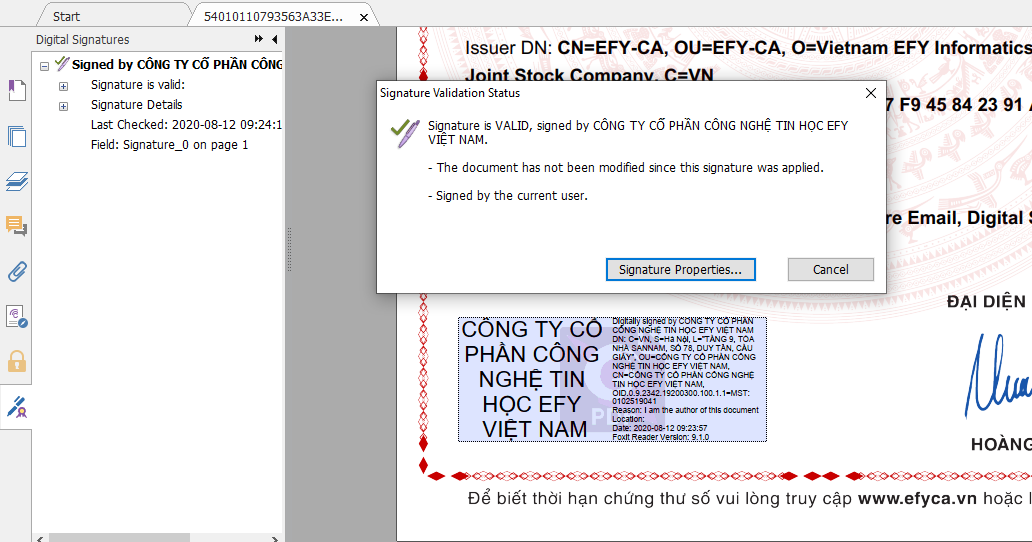
Task: Collapse the 'Signed by CÔNG TY' tree node
Action: point(44,66)
